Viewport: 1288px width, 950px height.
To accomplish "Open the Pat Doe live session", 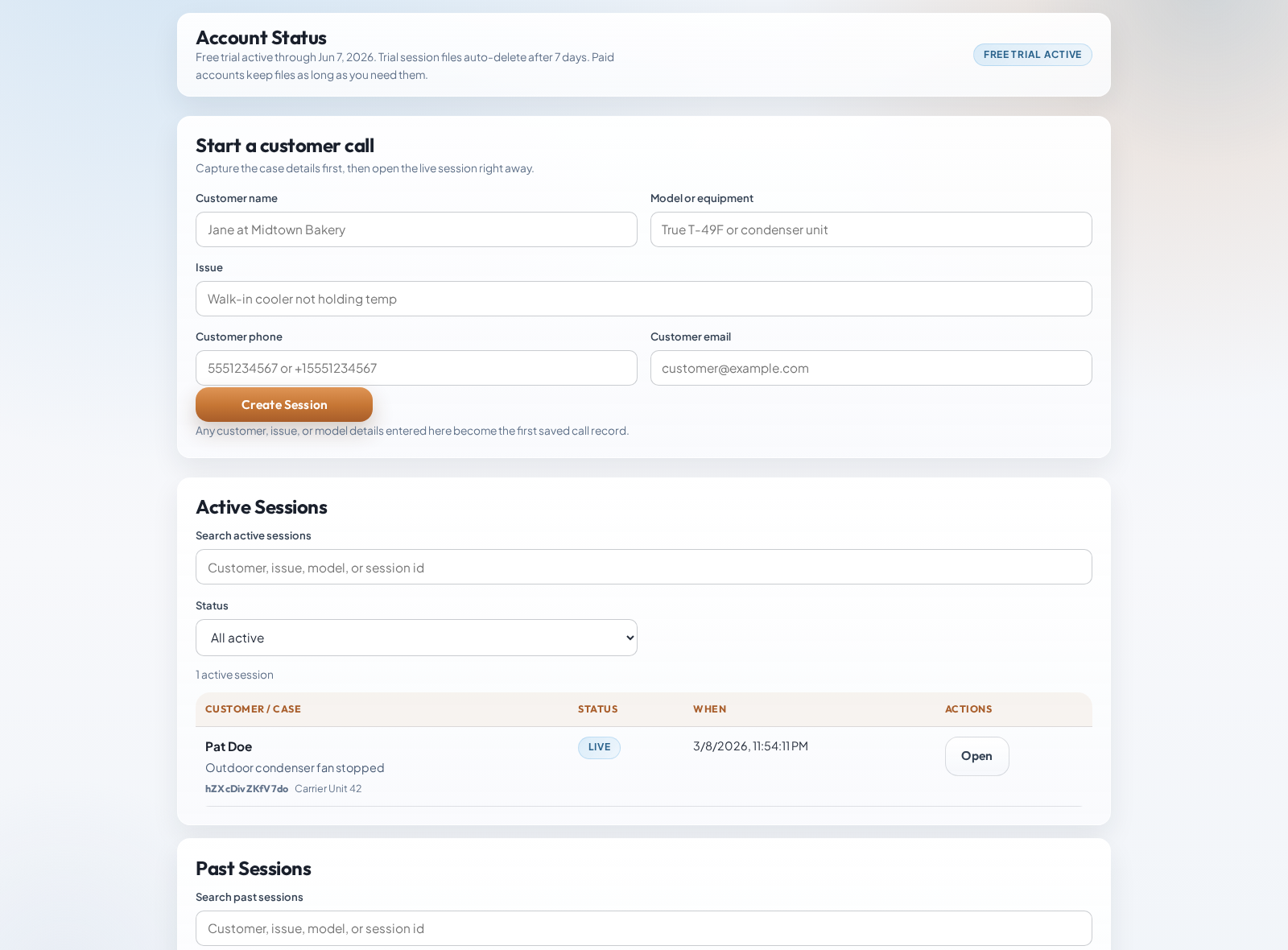I will tap(976, 756).
